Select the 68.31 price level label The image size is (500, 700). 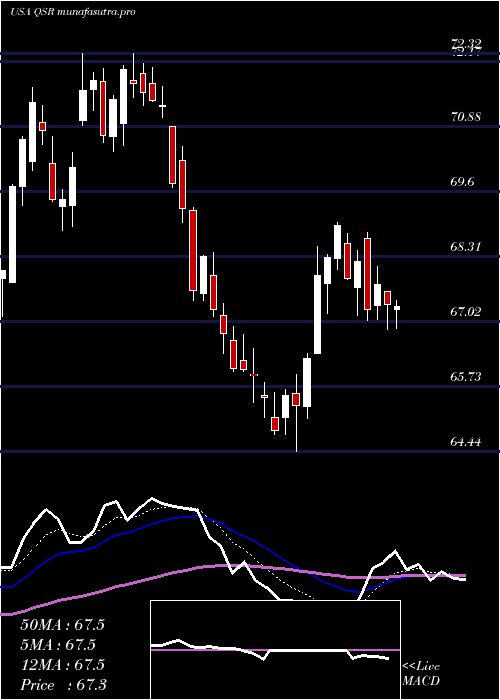[466, 246]
